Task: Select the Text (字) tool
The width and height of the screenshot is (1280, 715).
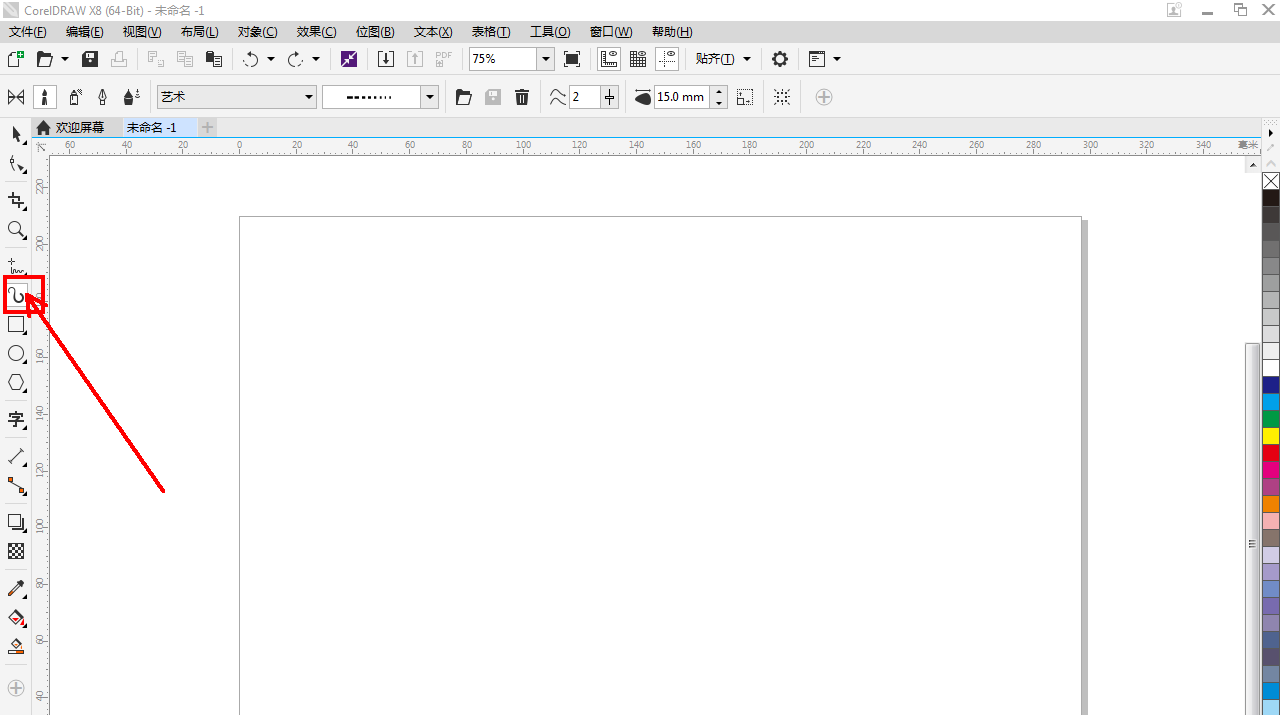Action: 16,419
